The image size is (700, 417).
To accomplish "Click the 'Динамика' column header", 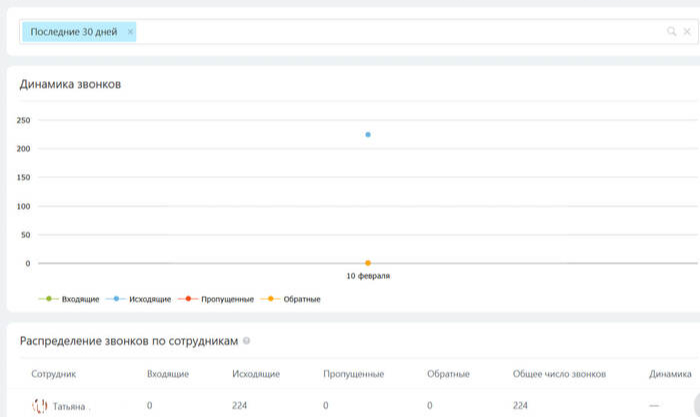I will pos(670,374).
